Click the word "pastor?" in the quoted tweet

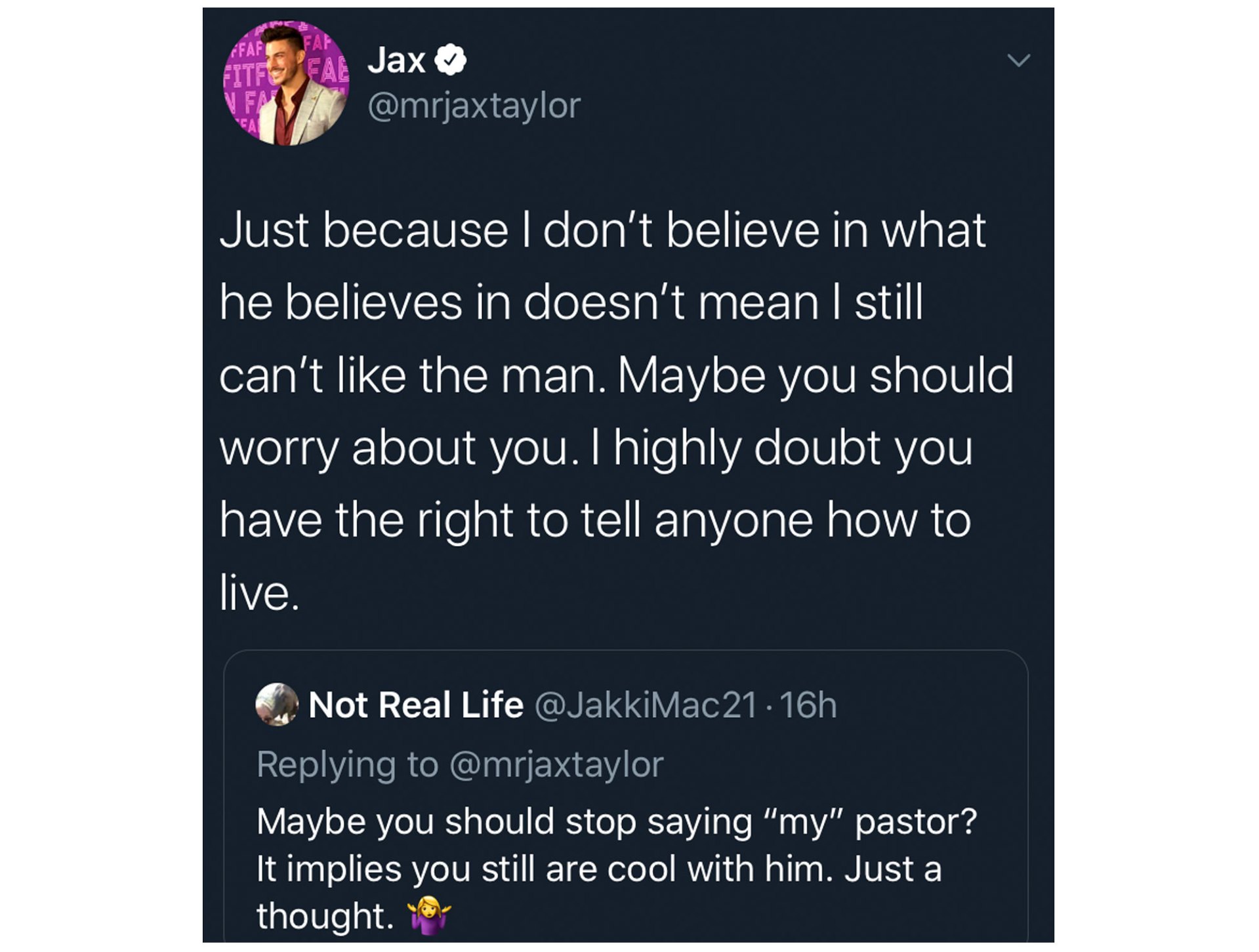[916, 821]
